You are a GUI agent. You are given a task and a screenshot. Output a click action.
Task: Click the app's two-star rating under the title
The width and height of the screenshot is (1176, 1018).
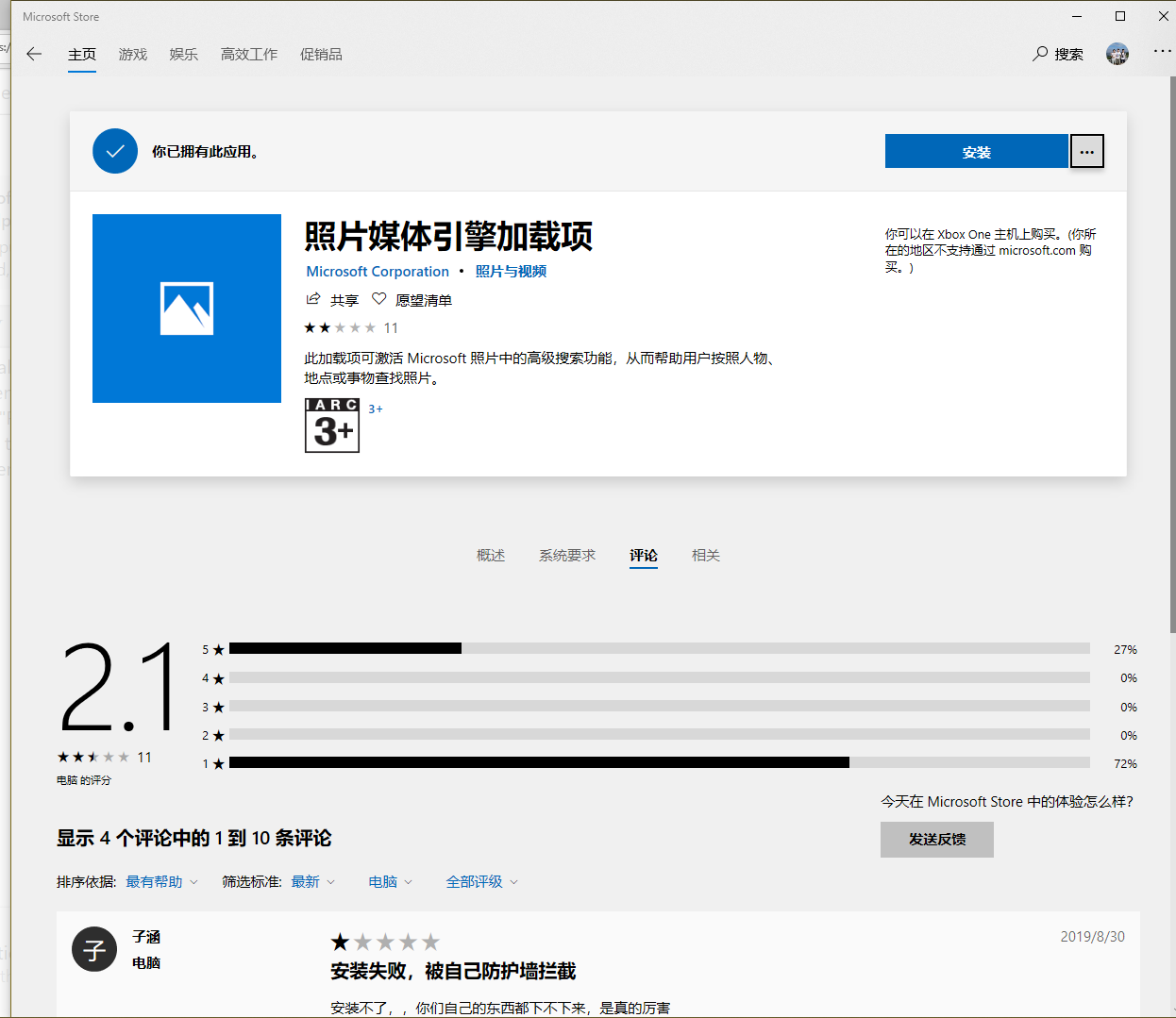[340, 328]
